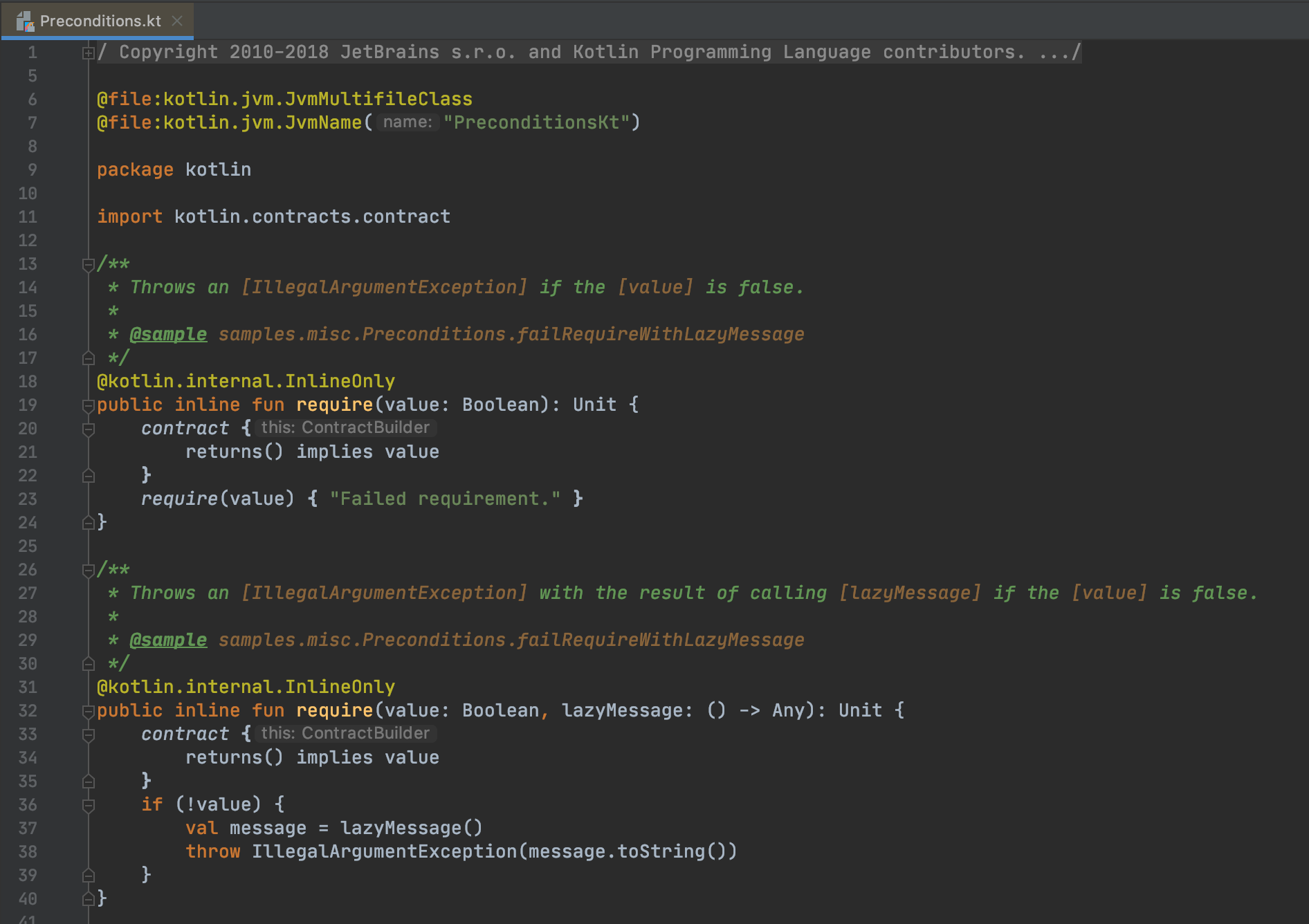
Task: Collapse the require function at line 19
Action: (x=88, y=405)
